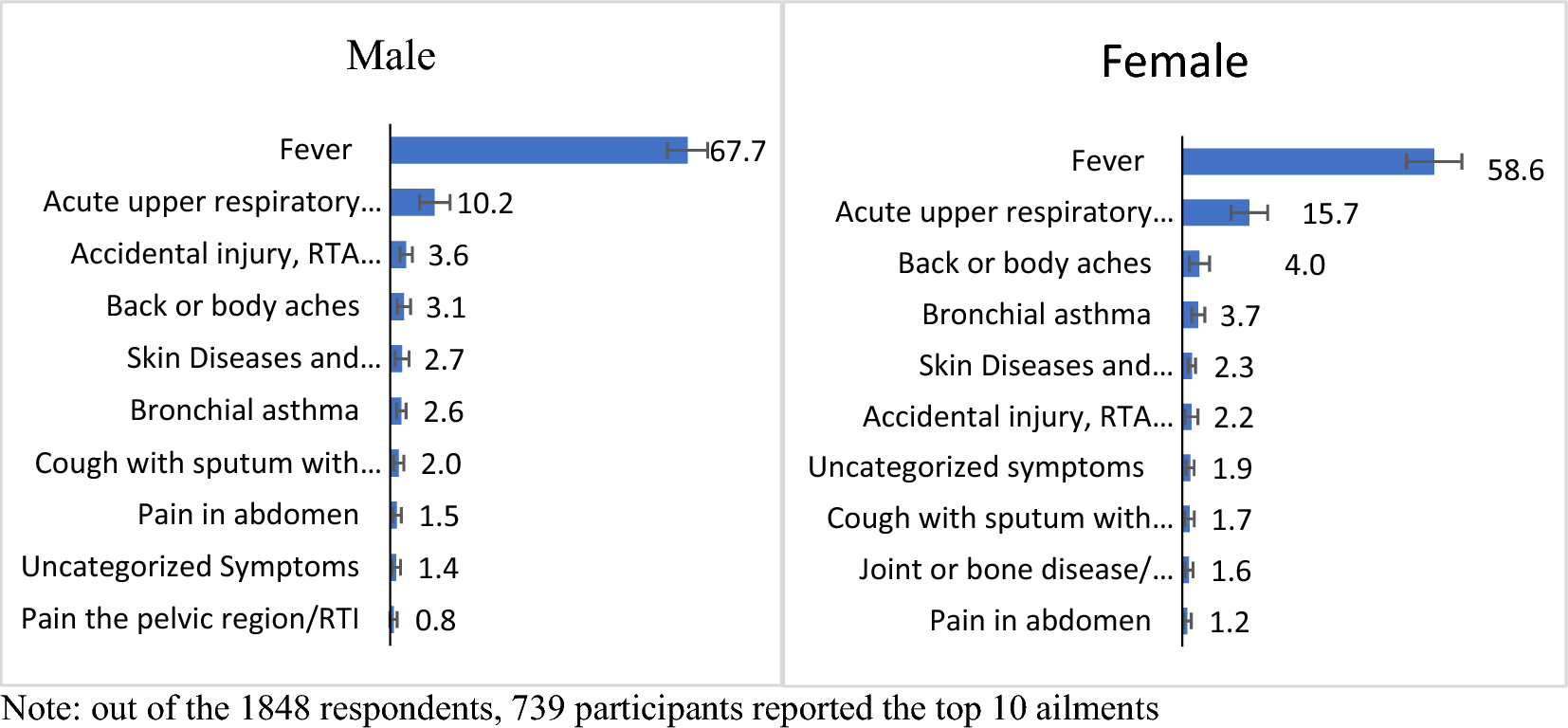
Task: Select the 10.2 data label
Action: click(484, 204)
